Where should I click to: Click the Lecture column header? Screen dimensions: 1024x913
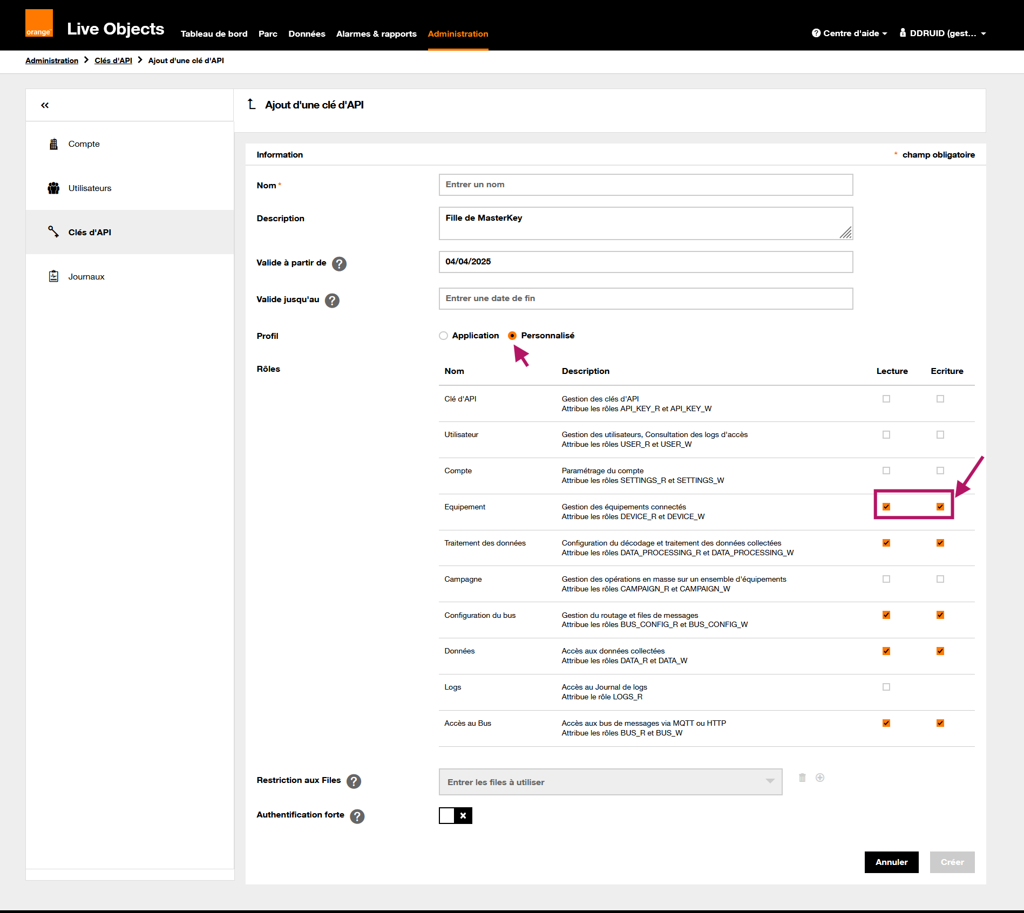(x=892, y=371)
